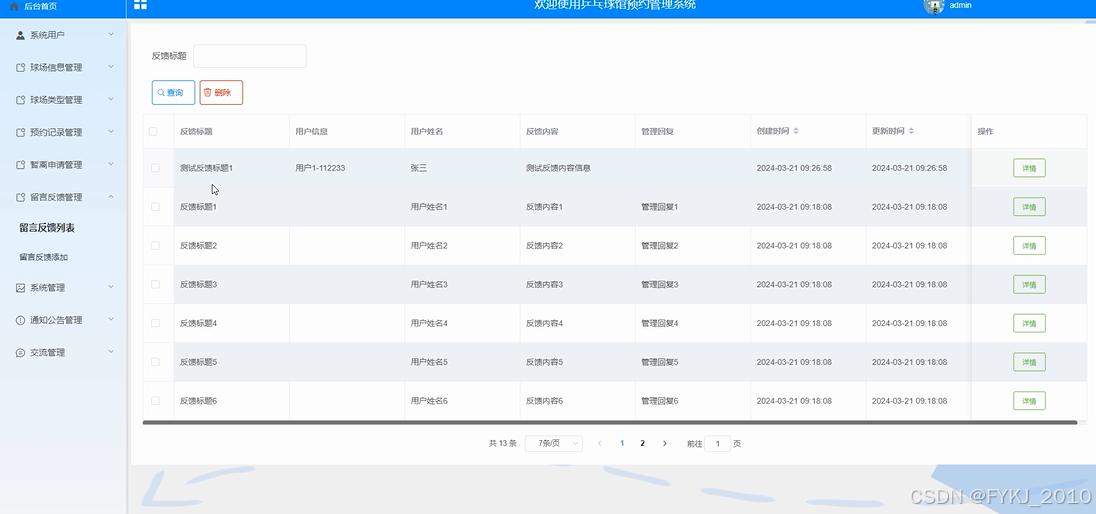This screenshot has width=1096, height=514.
Task: Expand the 预约记录管理 chevron
Action: [x=110, y=131]
